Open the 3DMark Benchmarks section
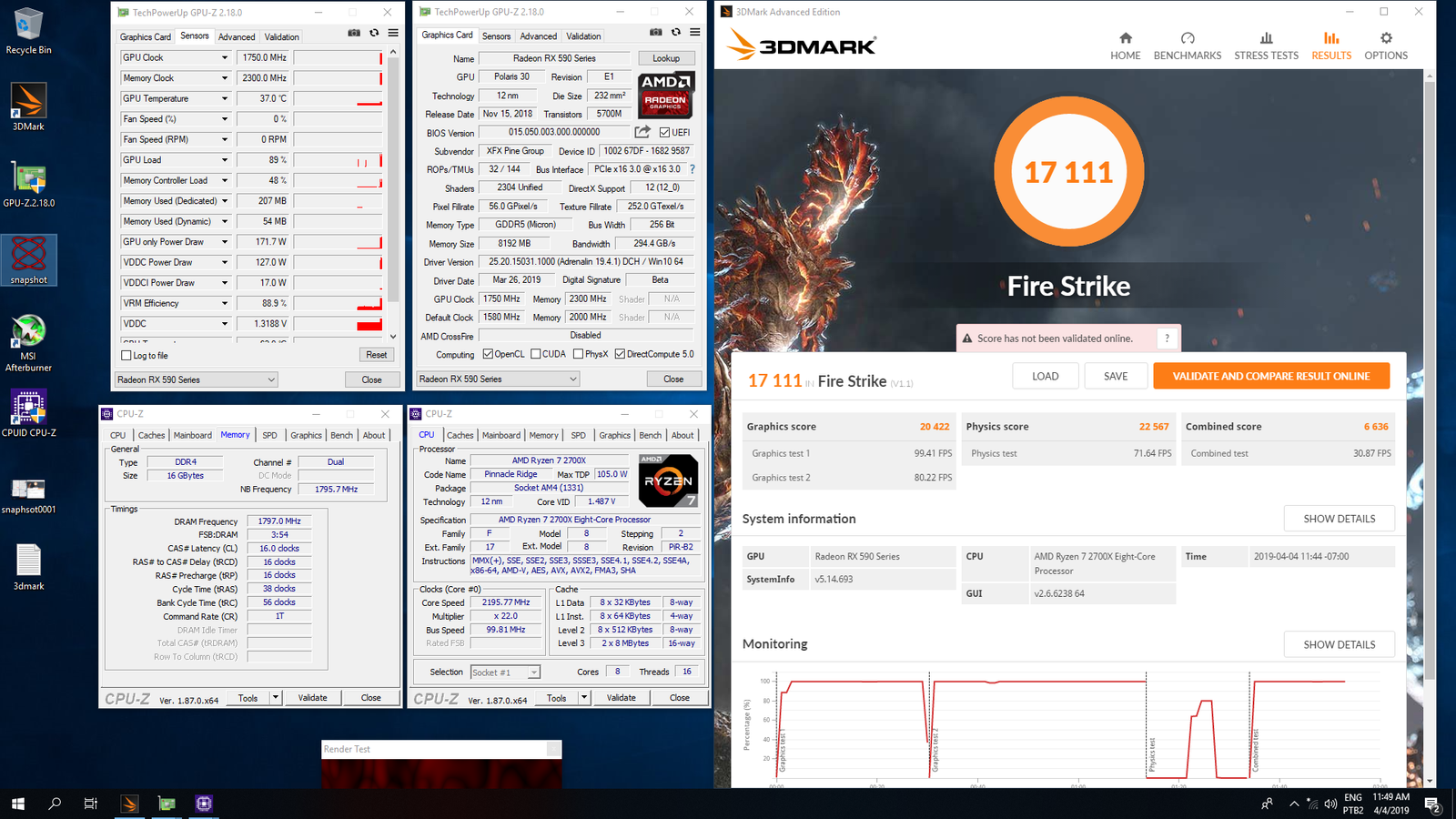The width and height of the screenshot is (1456, 819). click(1187, 45)
